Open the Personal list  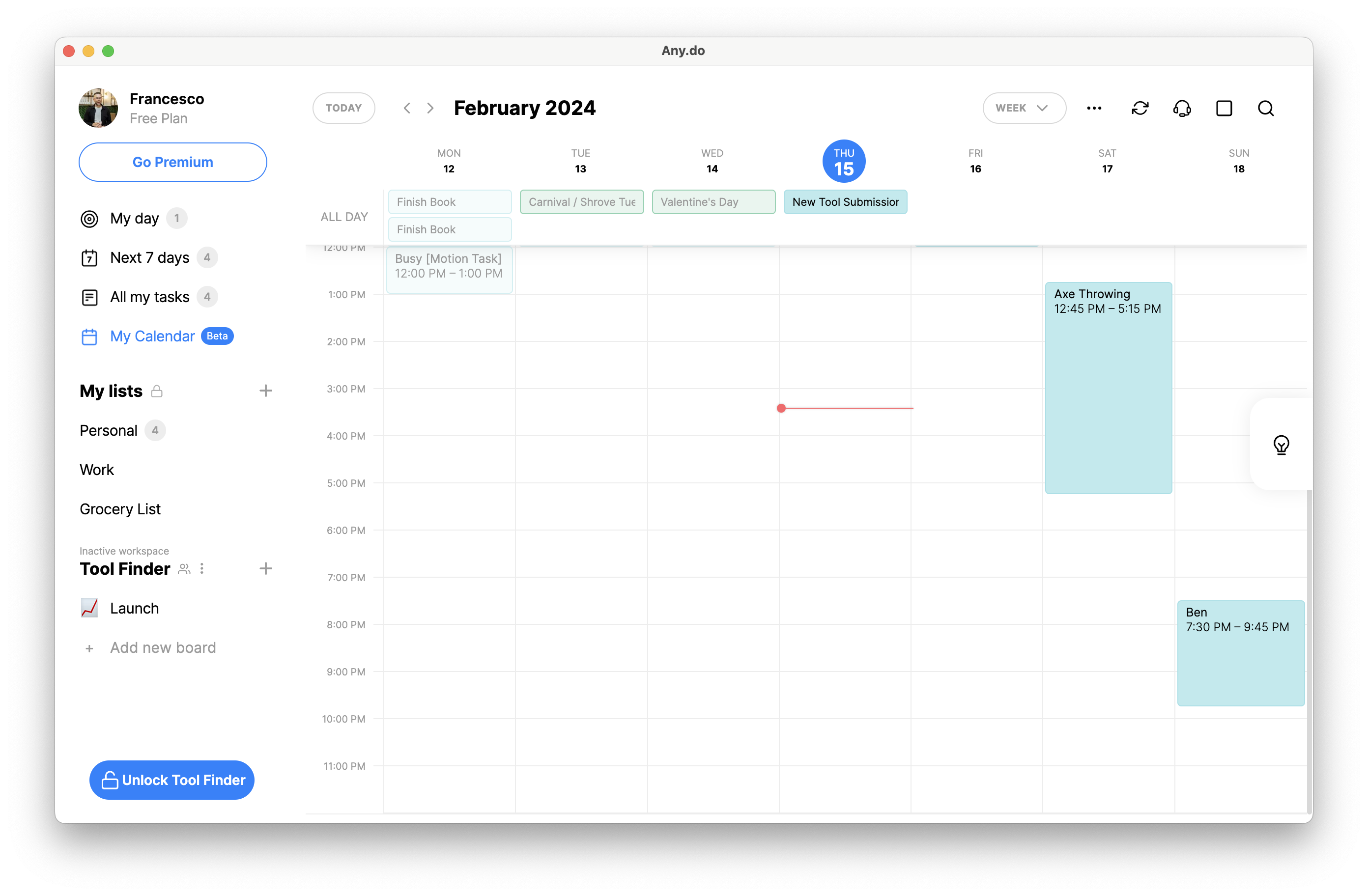click(x=109, y=430)
